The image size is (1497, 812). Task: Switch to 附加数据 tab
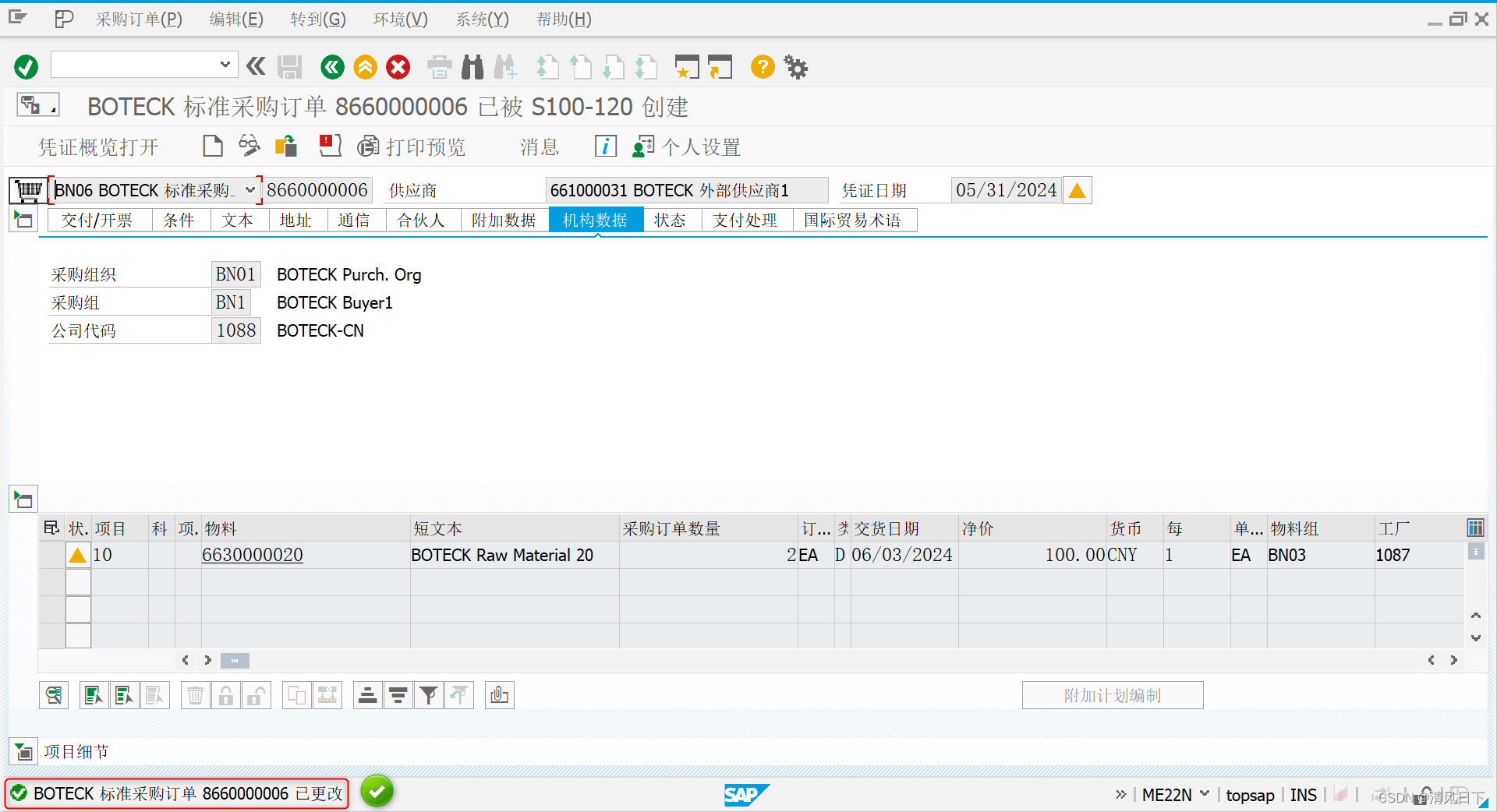point(504,221)
